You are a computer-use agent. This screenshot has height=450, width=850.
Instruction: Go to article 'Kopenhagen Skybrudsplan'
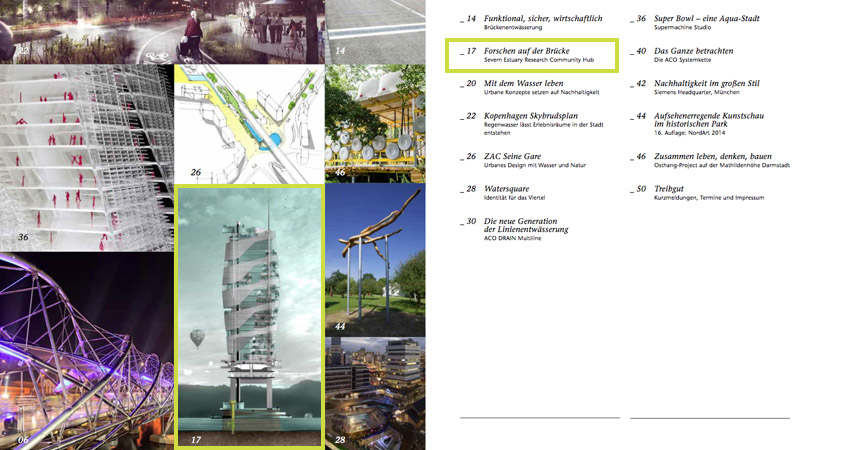pyautogui.click(x=531, y=116)
